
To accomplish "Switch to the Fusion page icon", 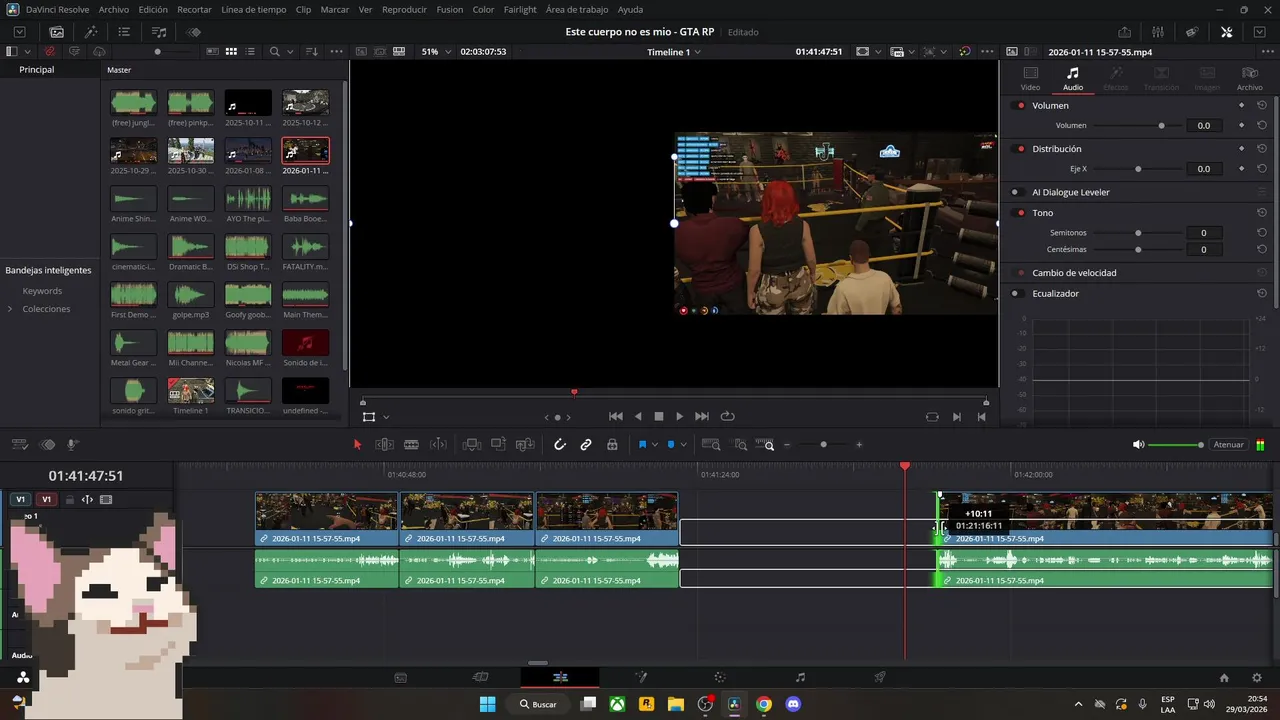I will click(x=641, y=677).
